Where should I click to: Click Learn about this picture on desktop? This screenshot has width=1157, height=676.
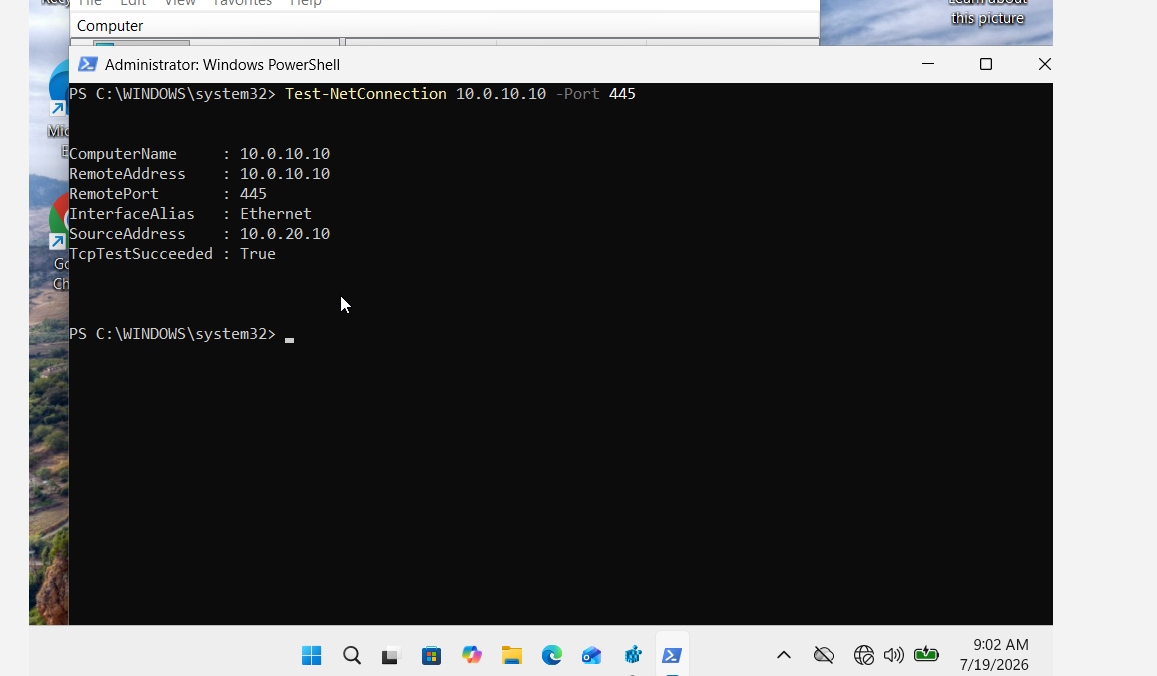click(x=987, y=11)
